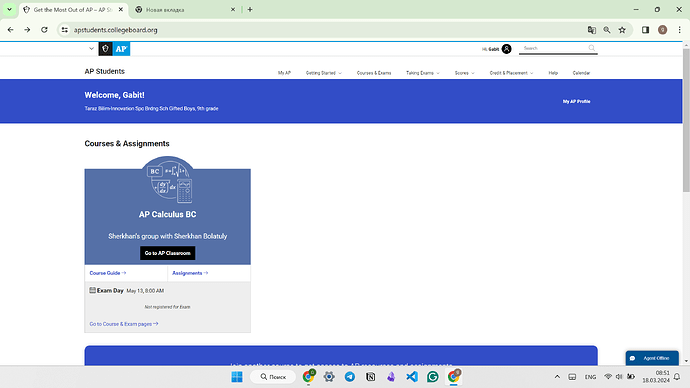690x388 pixels.
Task: Open the Assignments link
Action: click(190, 273)
